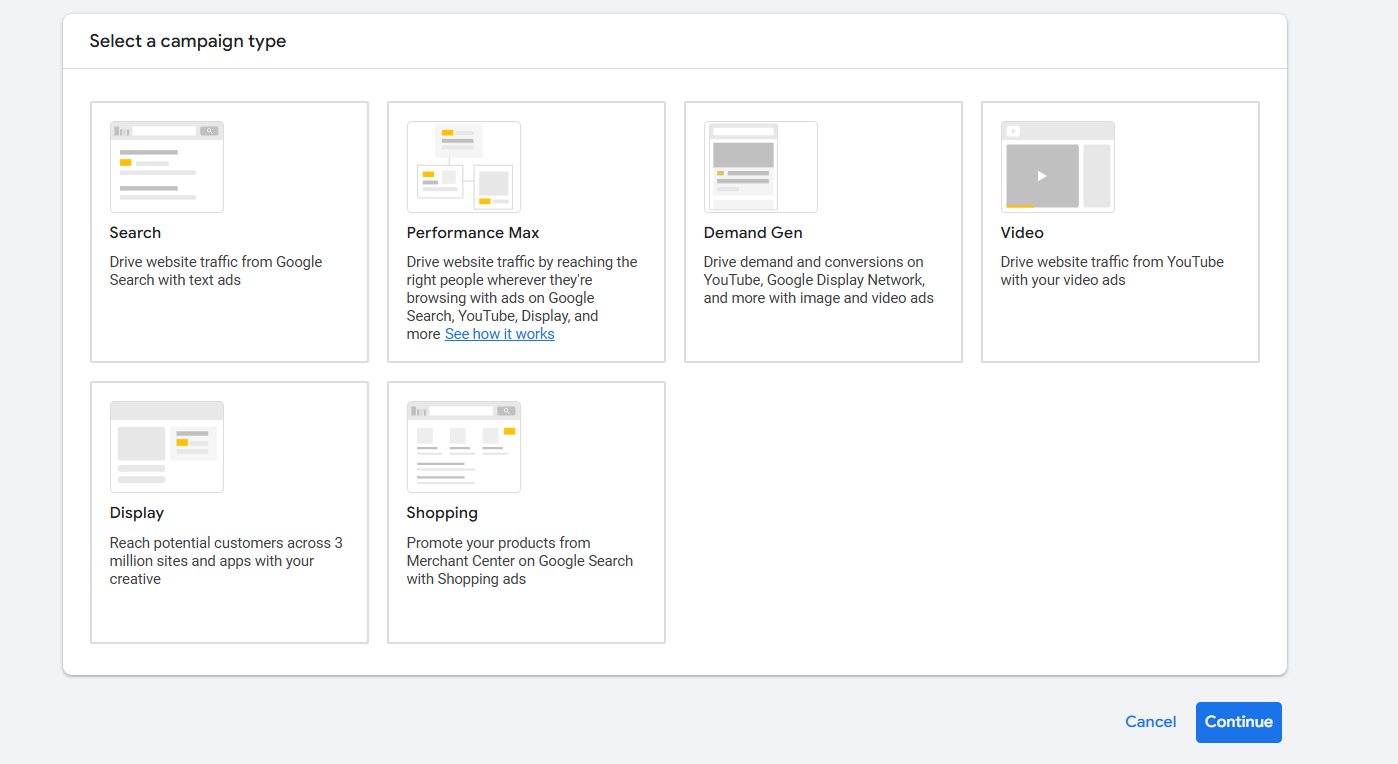Image resolution: width=1398 pixels, height=764 pixels.
Task: Click the Performance Max flowchart illustration
Action: pos(463,167)
